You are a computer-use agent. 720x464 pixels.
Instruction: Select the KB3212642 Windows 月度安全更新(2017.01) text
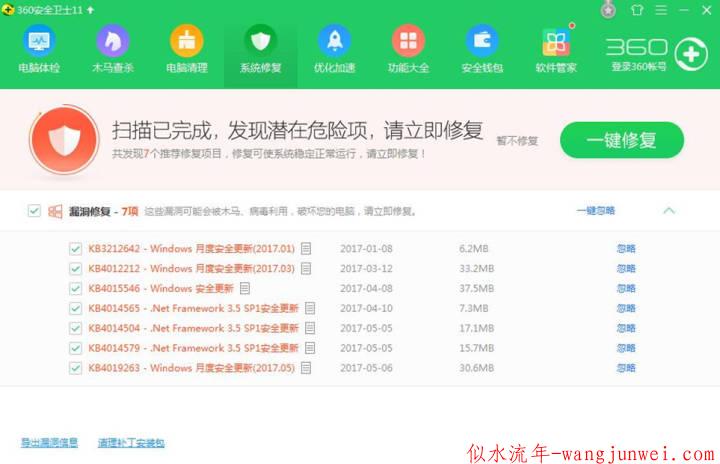point(191,249)
